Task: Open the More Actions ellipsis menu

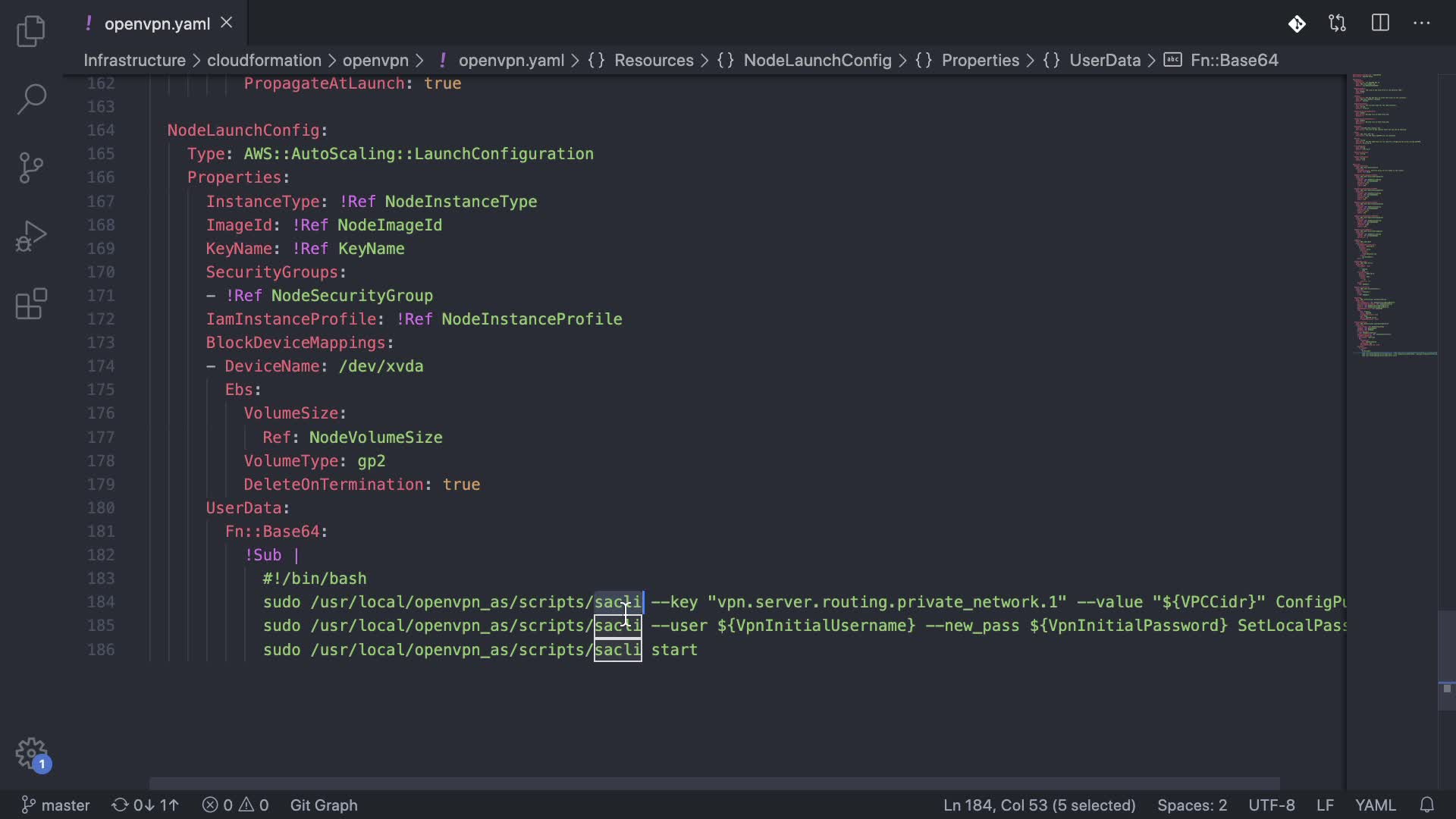Action: [1422, 24]
